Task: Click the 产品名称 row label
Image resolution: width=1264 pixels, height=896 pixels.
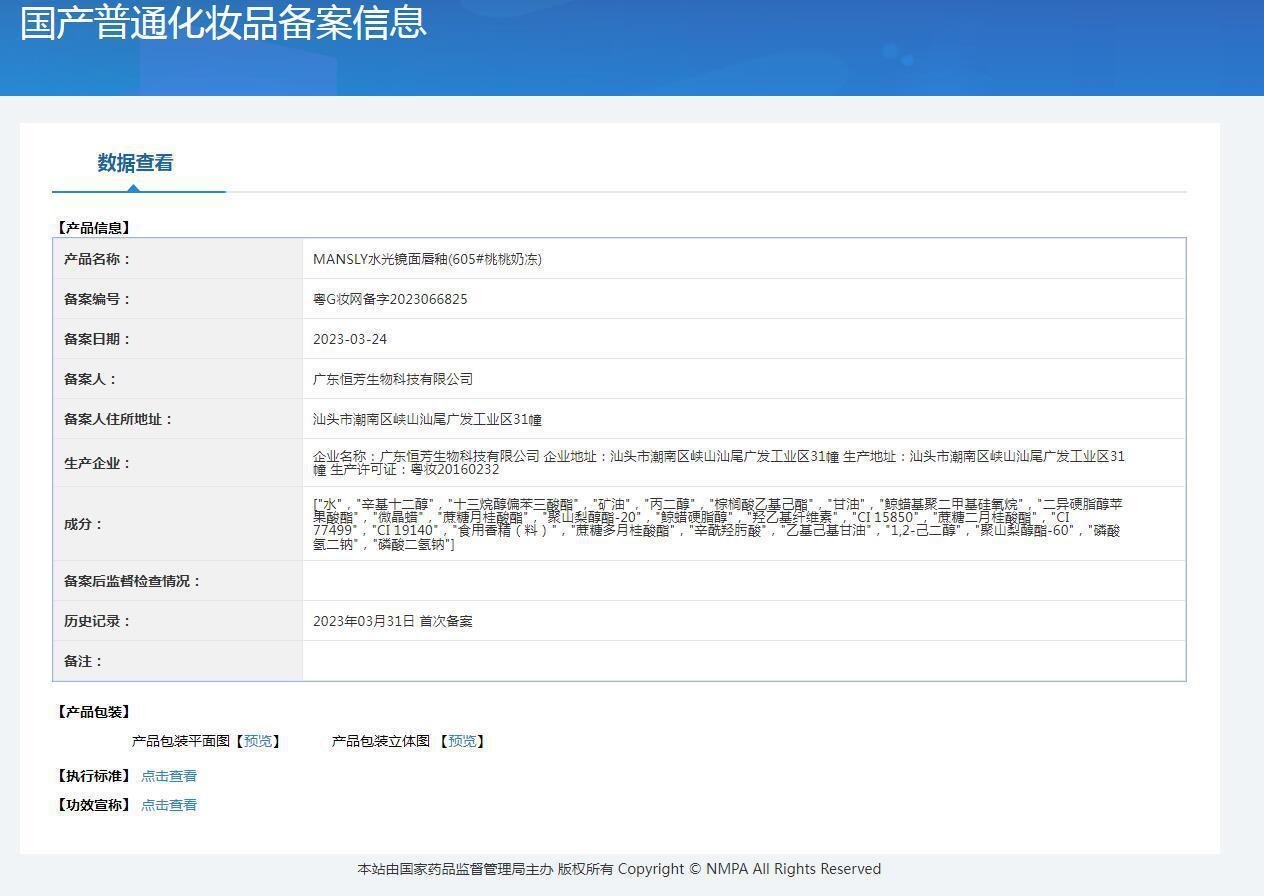Action: (97, 259)
